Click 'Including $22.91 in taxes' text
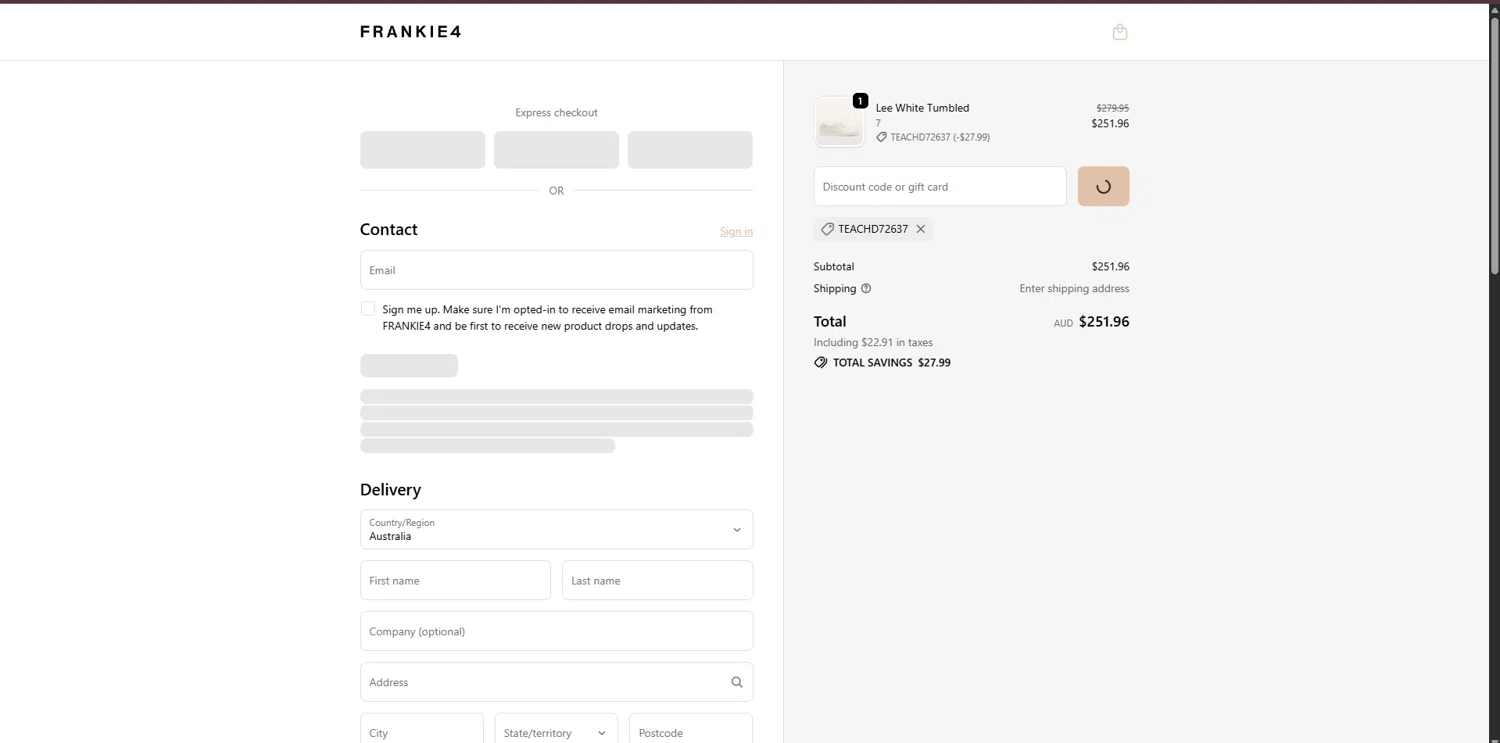1500x743 pixels. [873, 342]
